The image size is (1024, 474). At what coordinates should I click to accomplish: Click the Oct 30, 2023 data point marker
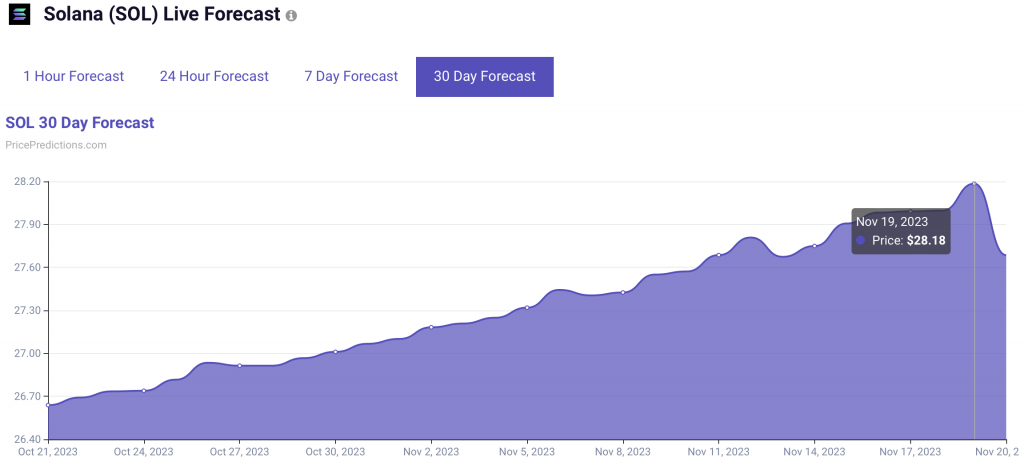tap(336, 351)
